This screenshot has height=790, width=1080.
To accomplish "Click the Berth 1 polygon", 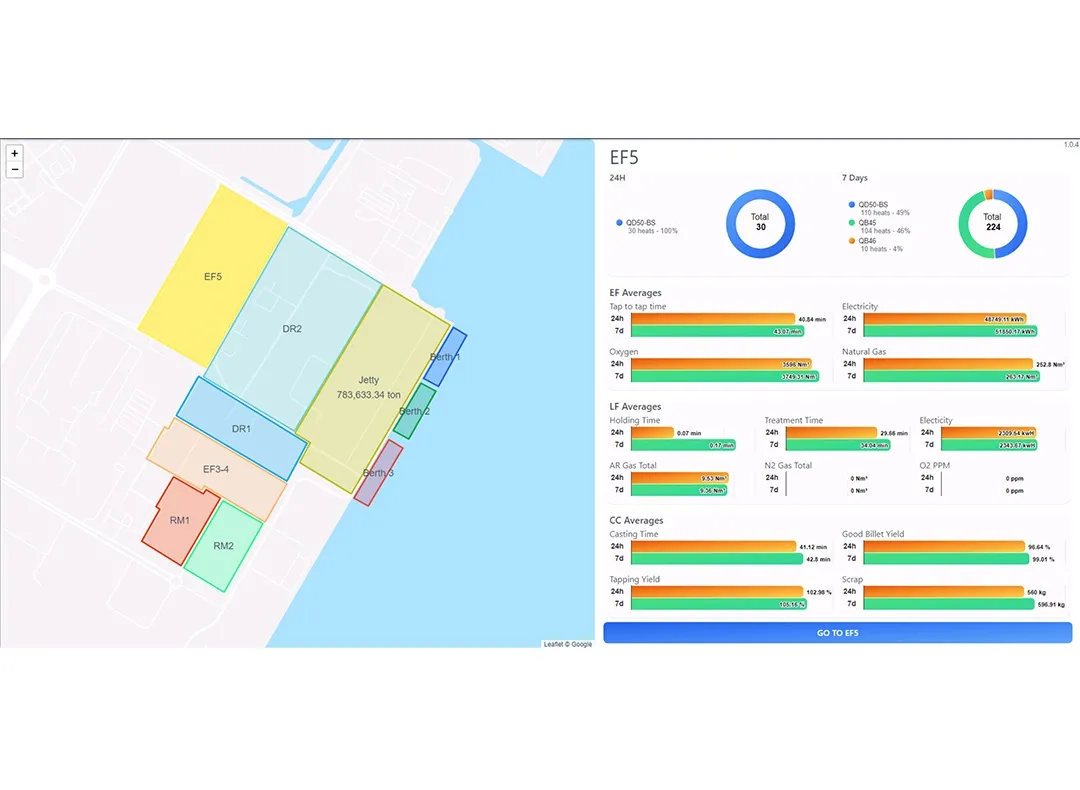I will [x=446, y=357].
